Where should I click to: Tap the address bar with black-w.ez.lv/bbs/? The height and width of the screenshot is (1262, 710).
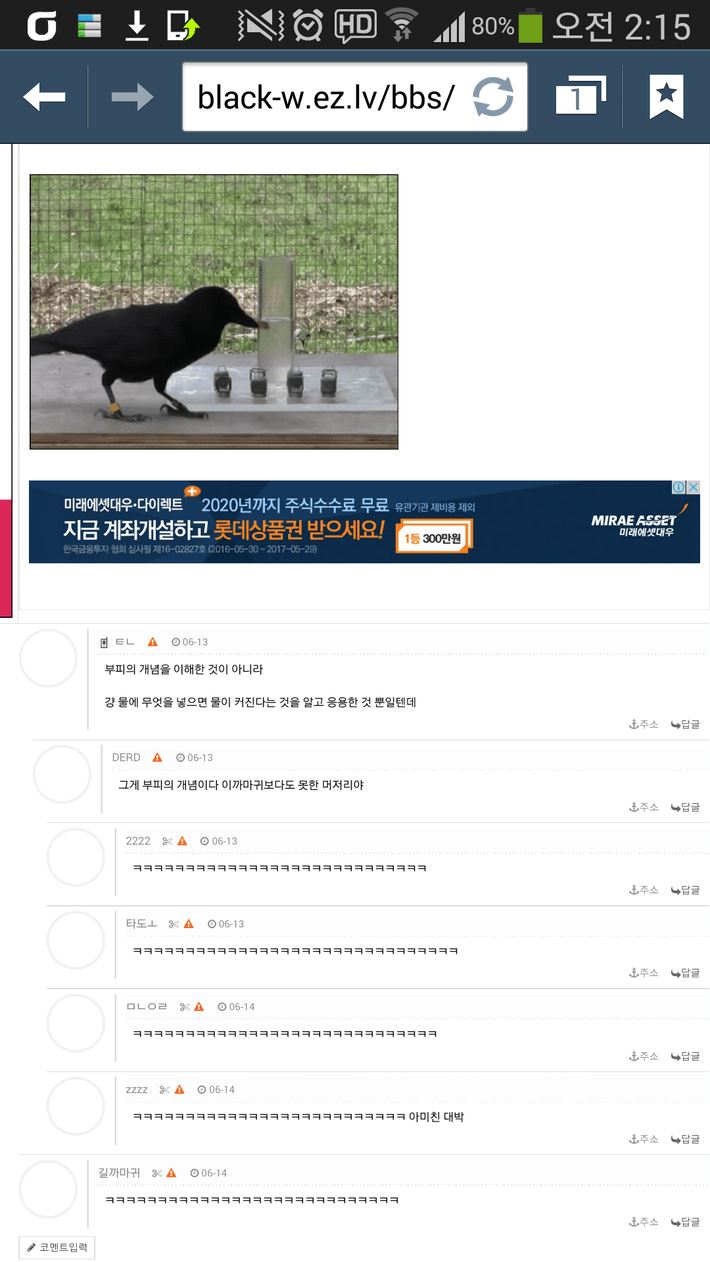[355, 97]
